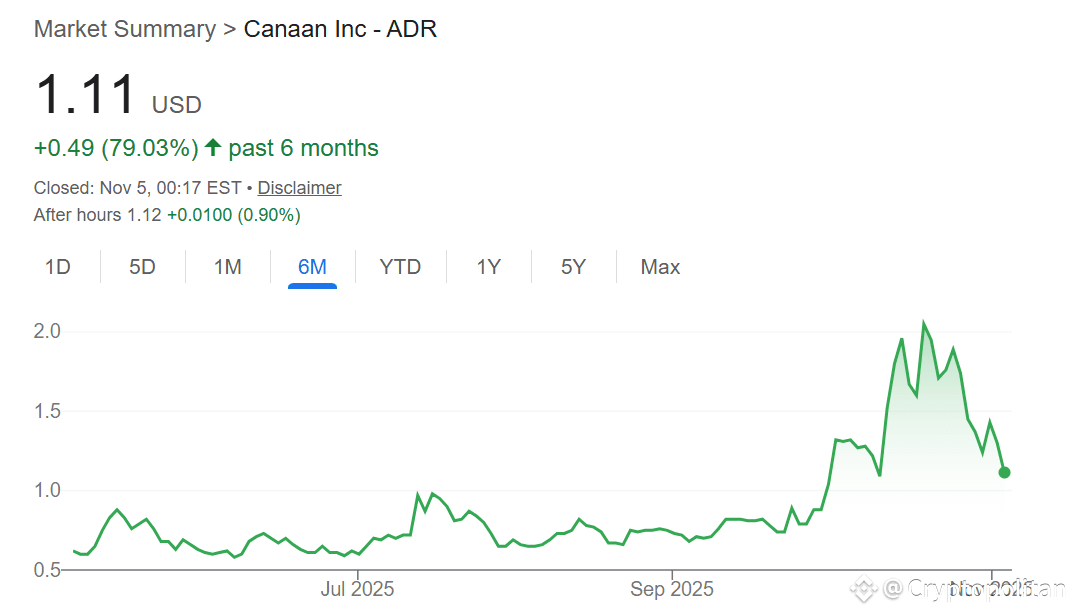Open the Disclaimer link

[x=299, y=187]
